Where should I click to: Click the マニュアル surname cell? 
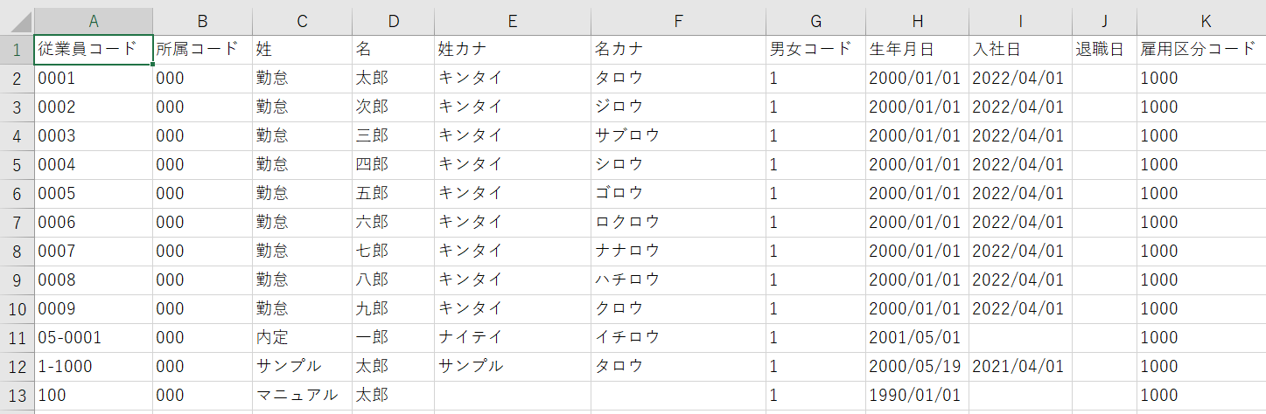[x=302, y=395]
